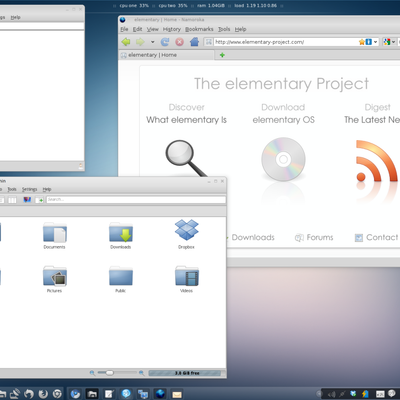Follow the 'What elementary Is' link
Image resolution: width=400 pixels, height=400 pixels.
[186, 120]
